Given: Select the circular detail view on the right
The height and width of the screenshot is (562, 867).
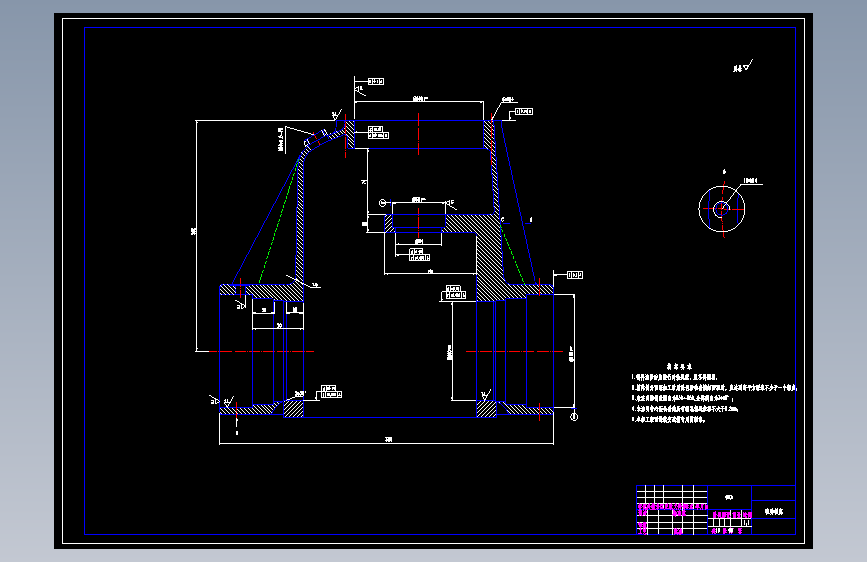Looking at the screenshot, I should (x=722, y=209).
